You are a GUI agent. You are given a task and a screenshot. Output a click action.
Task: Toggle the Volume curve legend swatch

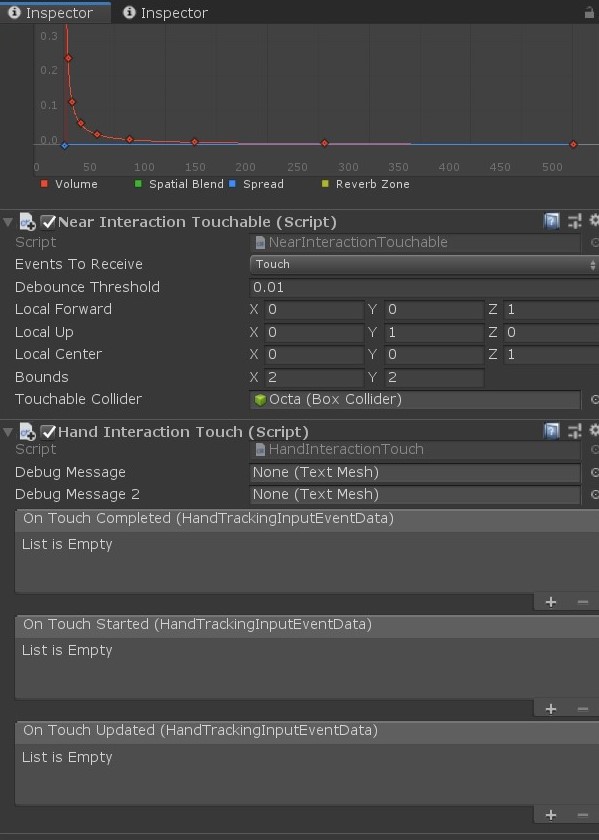tap(44, 184)
